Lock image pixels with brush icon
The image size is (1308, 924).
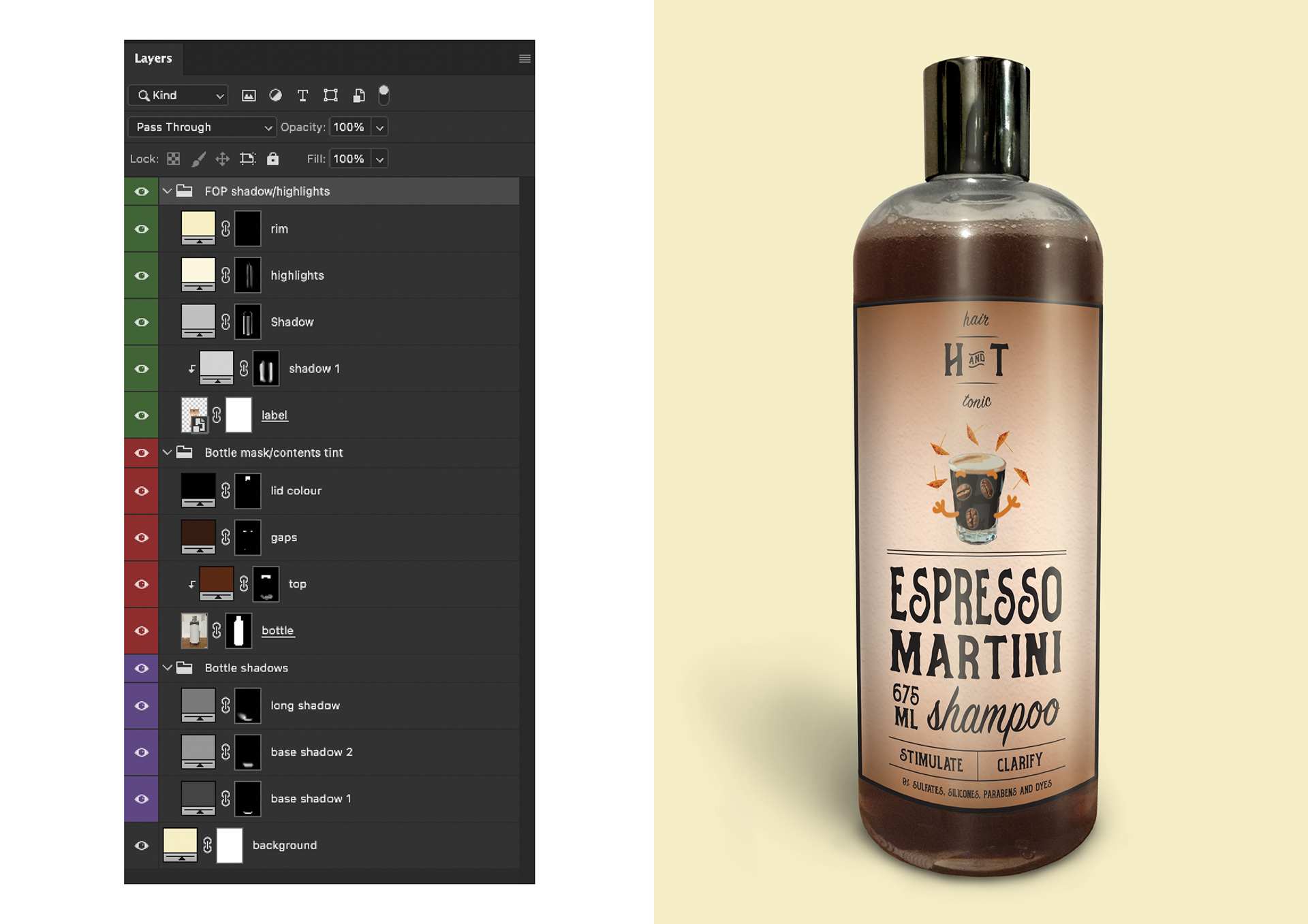pos(198,159)
